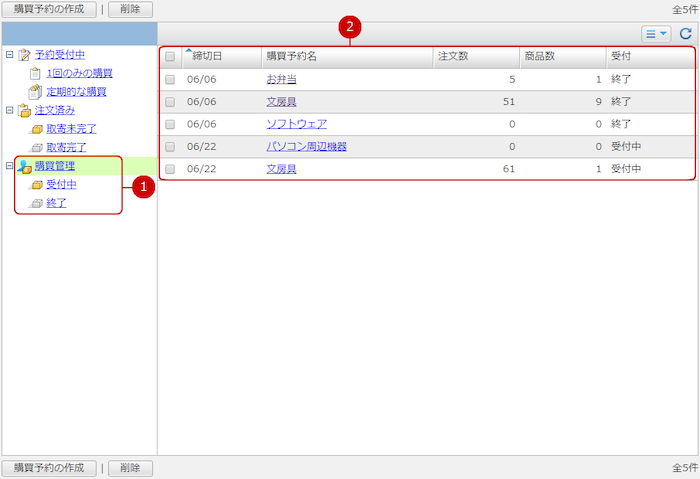
Task: Check the box for お弁当 row
Action: point(170,79)
